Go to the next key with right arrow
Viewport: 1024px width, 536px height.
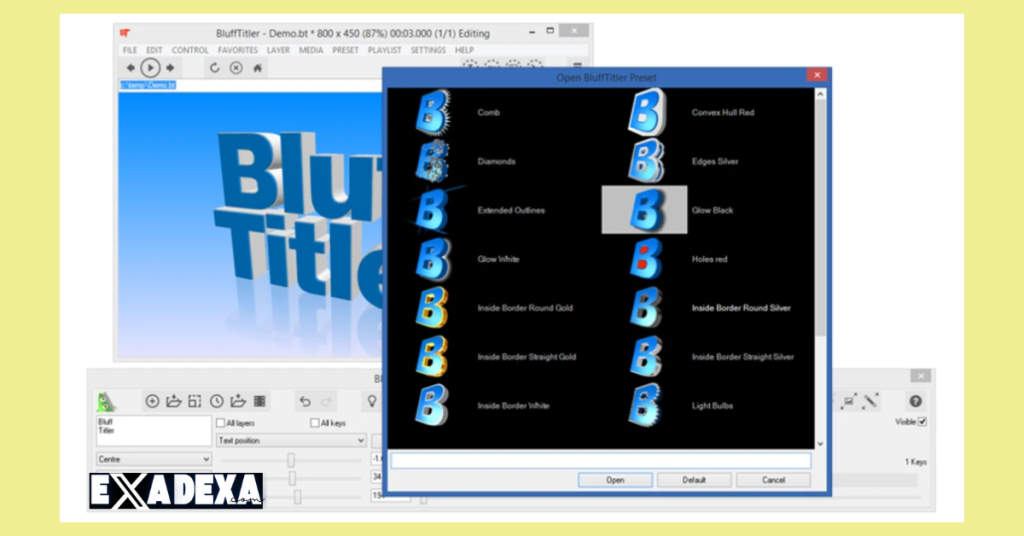pyautogui.click(x=170, y=68)
